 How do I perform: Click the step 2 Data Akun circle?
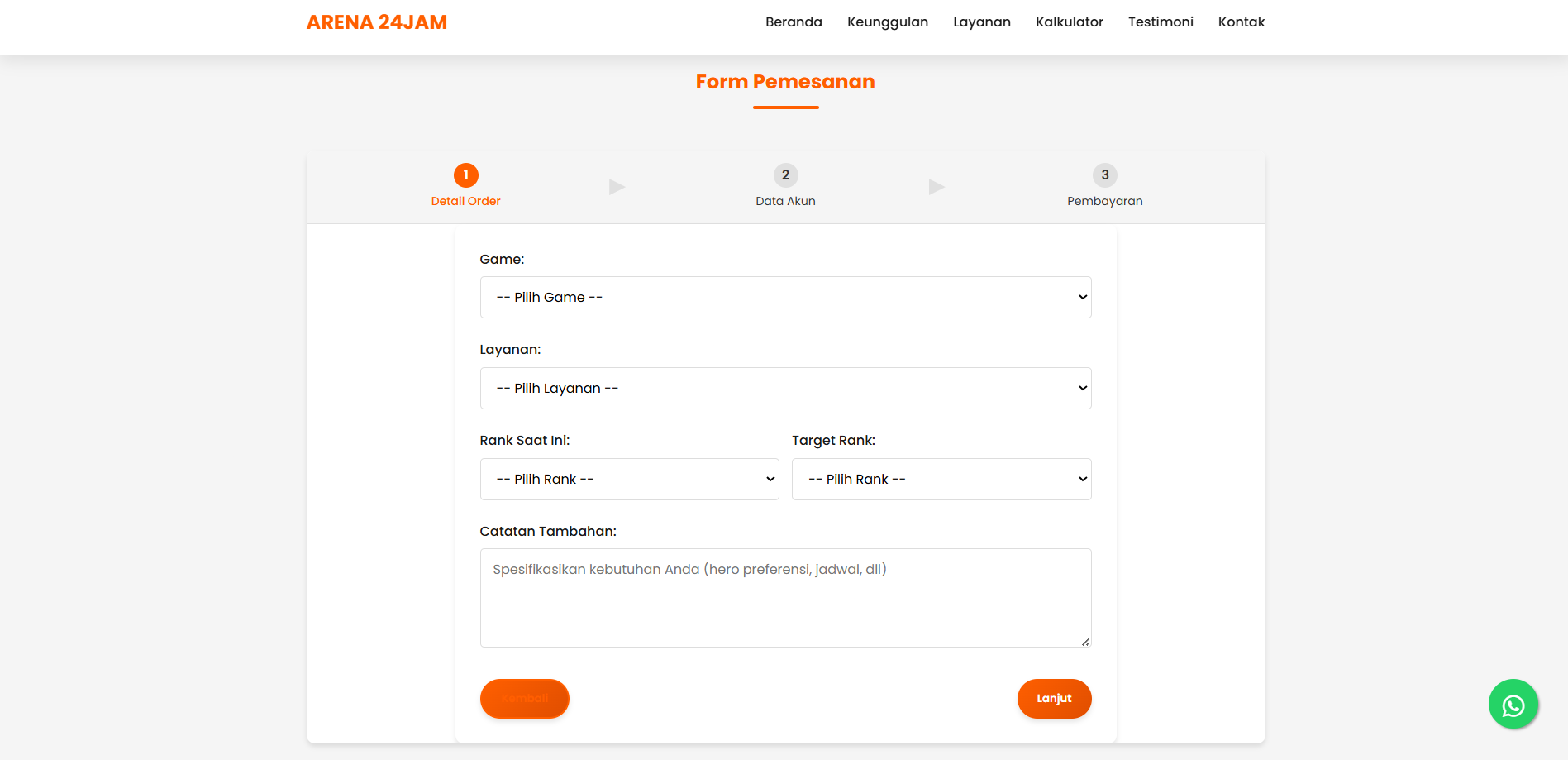tap(785, 175)
